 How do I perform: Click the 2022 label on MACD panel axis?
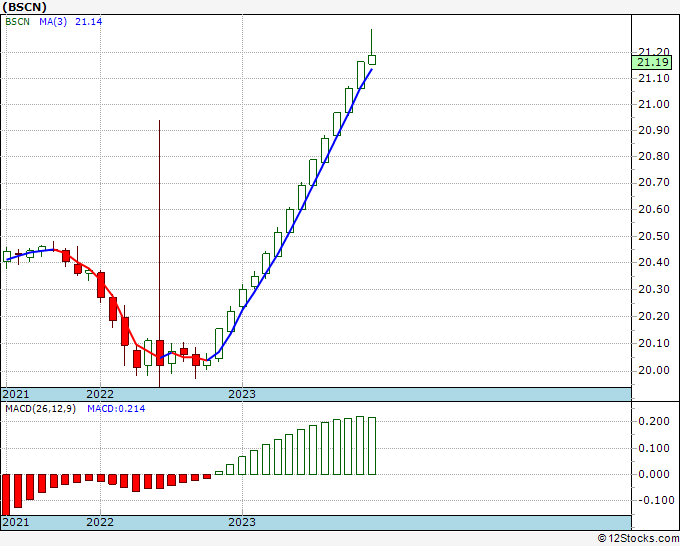pos(100,522)
